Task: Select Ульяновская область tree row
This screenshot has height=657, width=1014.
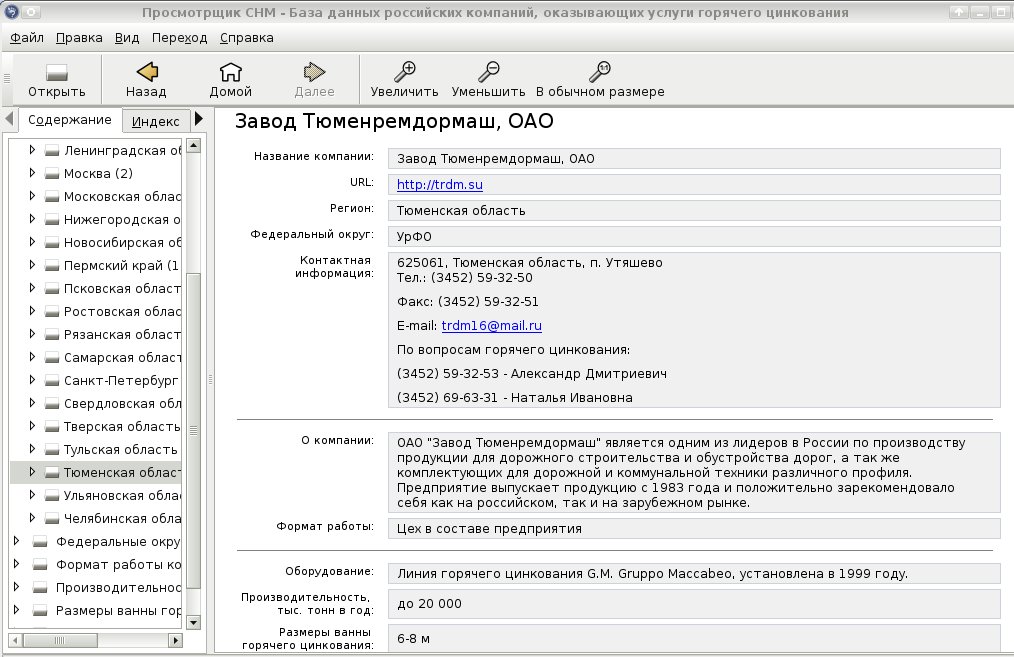Action: (x=96, y=495)
